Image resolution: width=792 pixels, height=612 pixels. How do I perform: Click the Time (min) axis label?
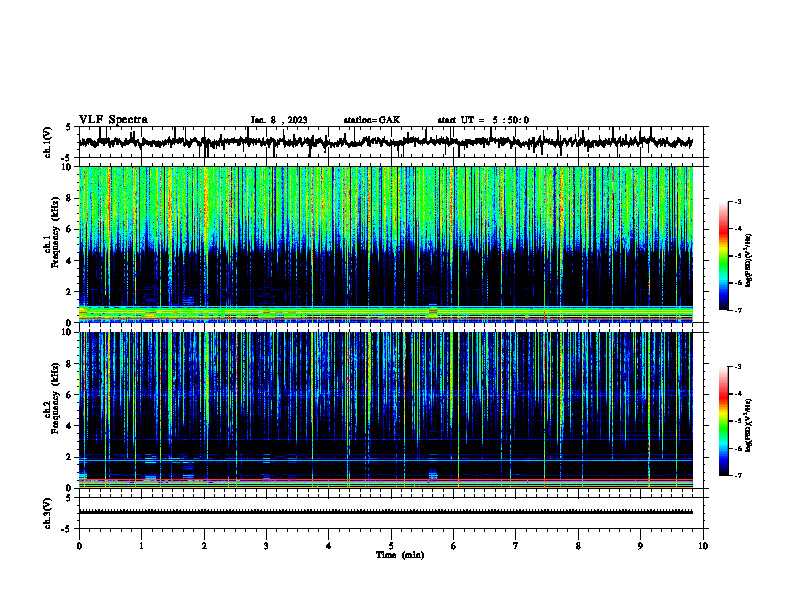click(x=400, y=555)
